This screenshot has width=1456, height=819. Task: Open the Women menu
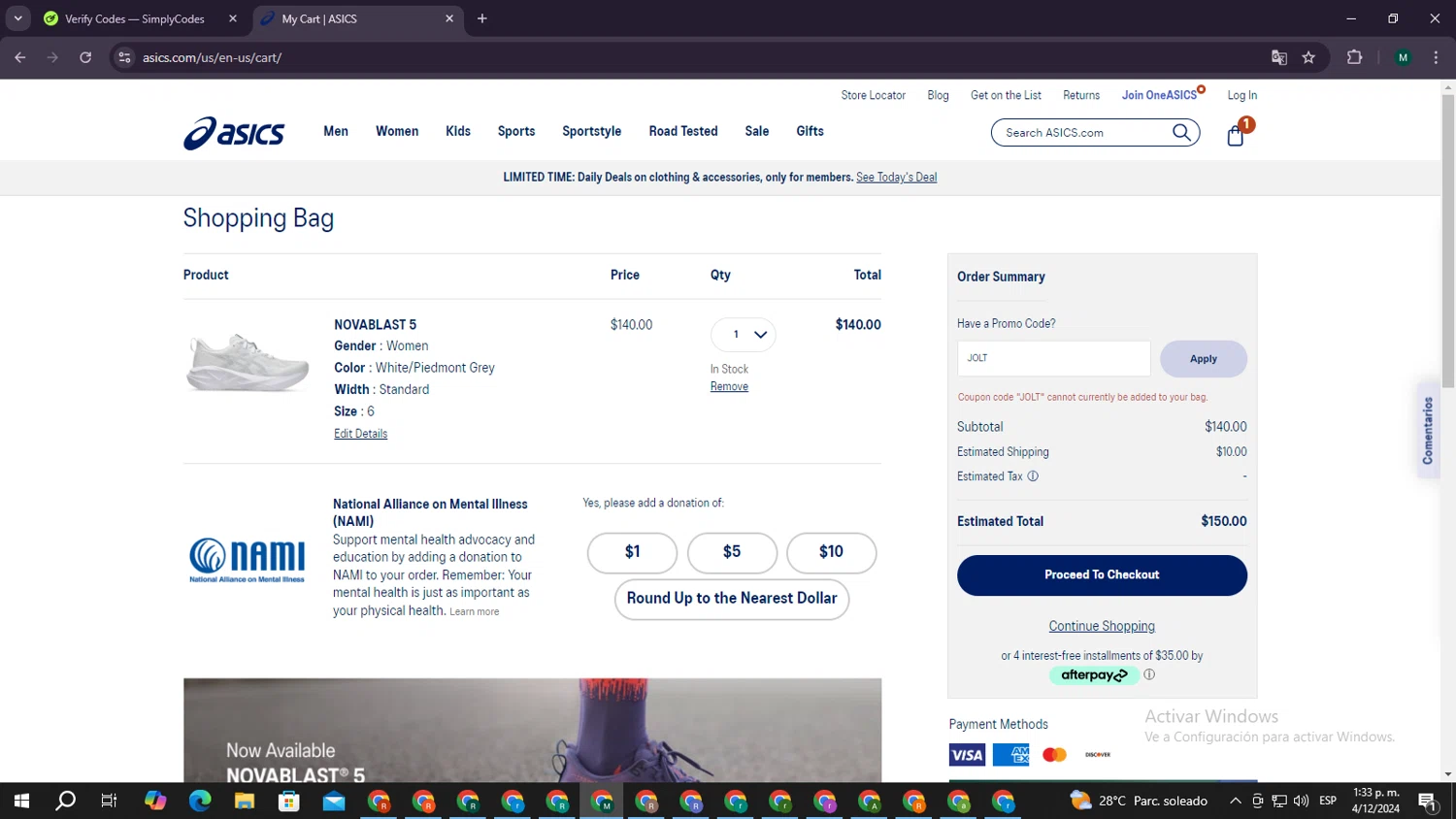pyautogui.click(x=397, y=131)
